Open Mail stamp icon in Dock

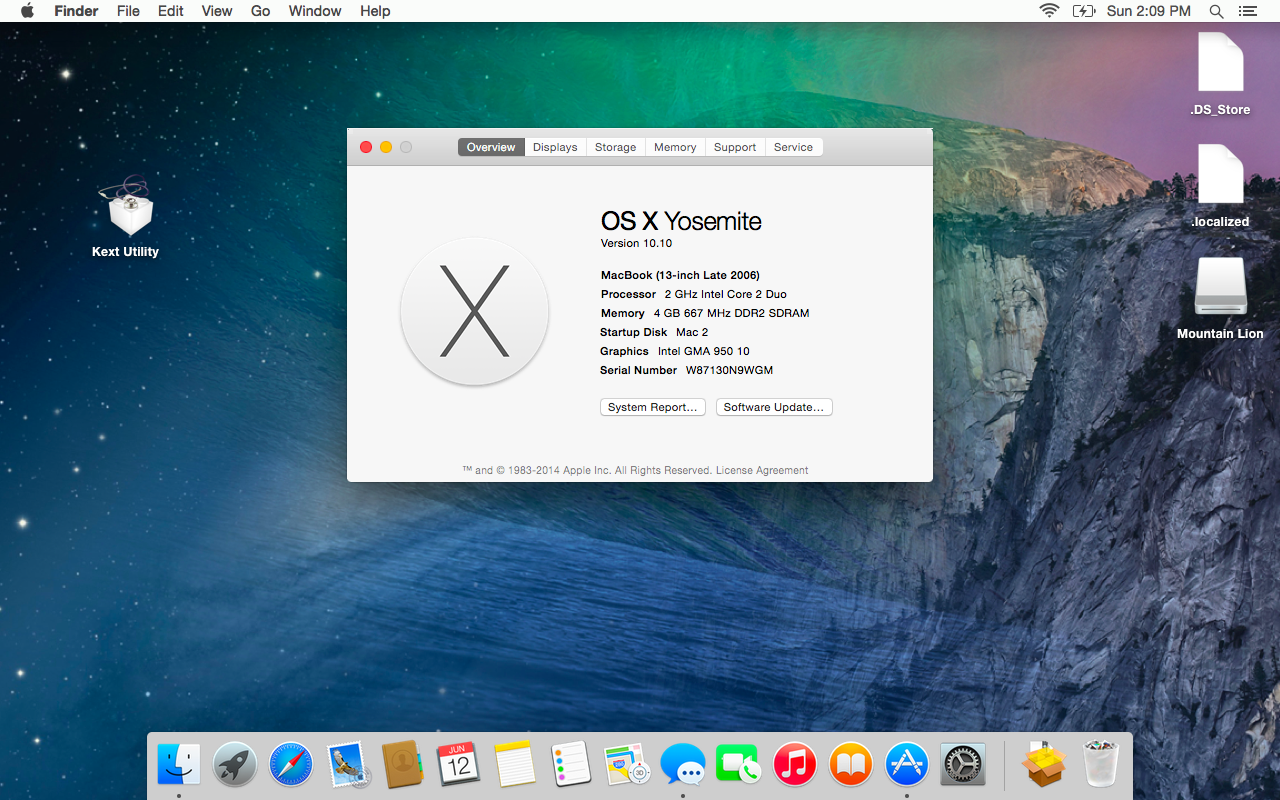(348, 765)
